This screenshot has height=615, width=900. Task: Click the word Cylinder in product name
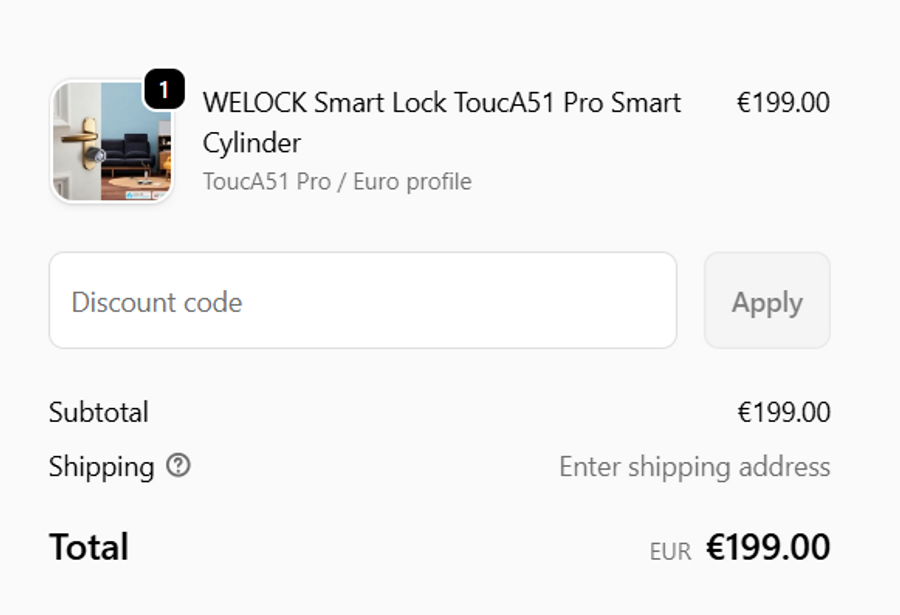251,143
